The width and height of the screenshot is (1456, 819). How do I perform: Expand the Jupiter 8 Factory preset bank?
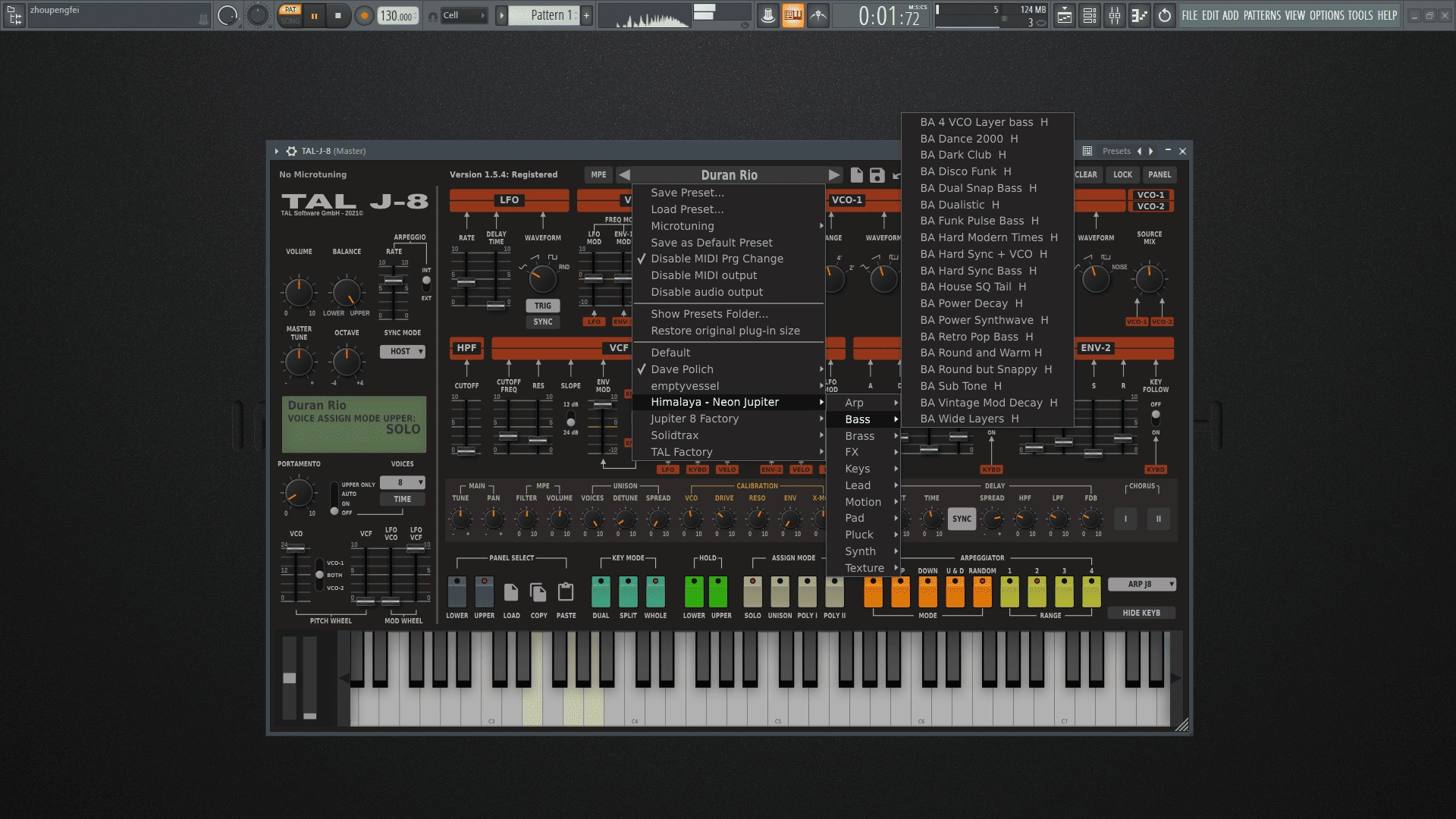[728, 419]
